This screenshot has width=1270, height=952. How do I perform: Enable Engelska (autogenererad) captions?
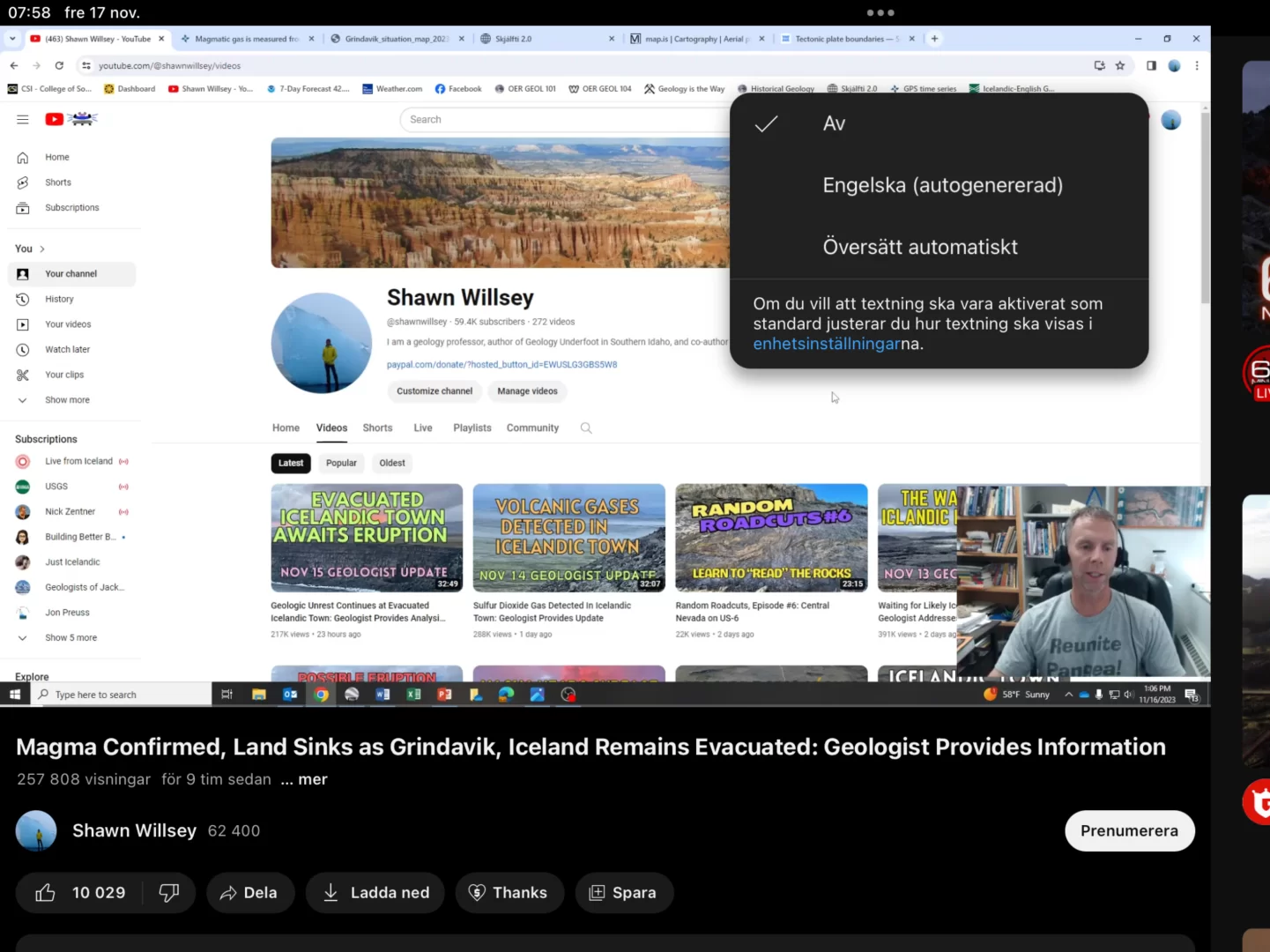(942, 185)
